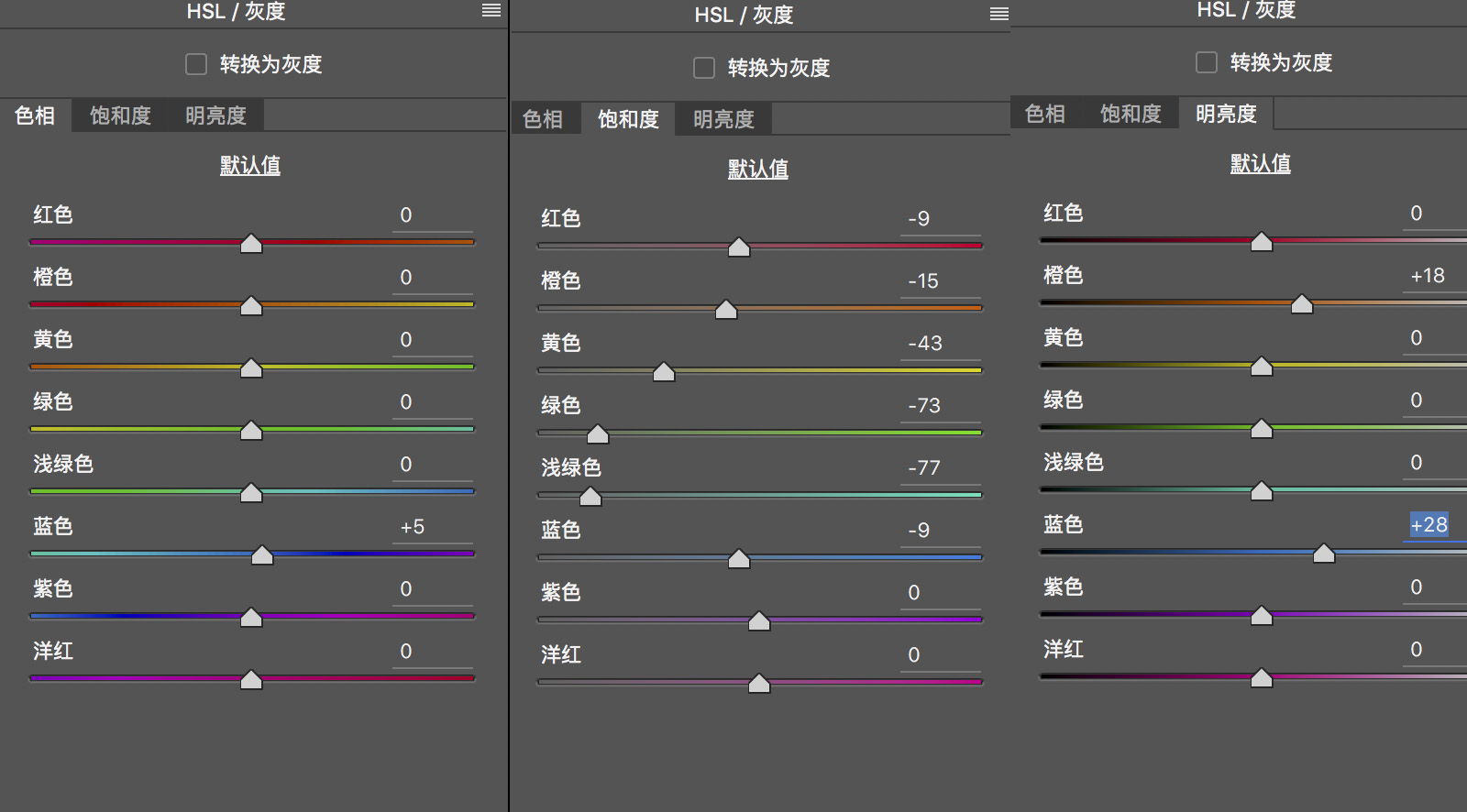The width and height of the screenshot is (1467, 812).
Task: Click 默认值 link in the luminance panel
Action: [1261, 163]
